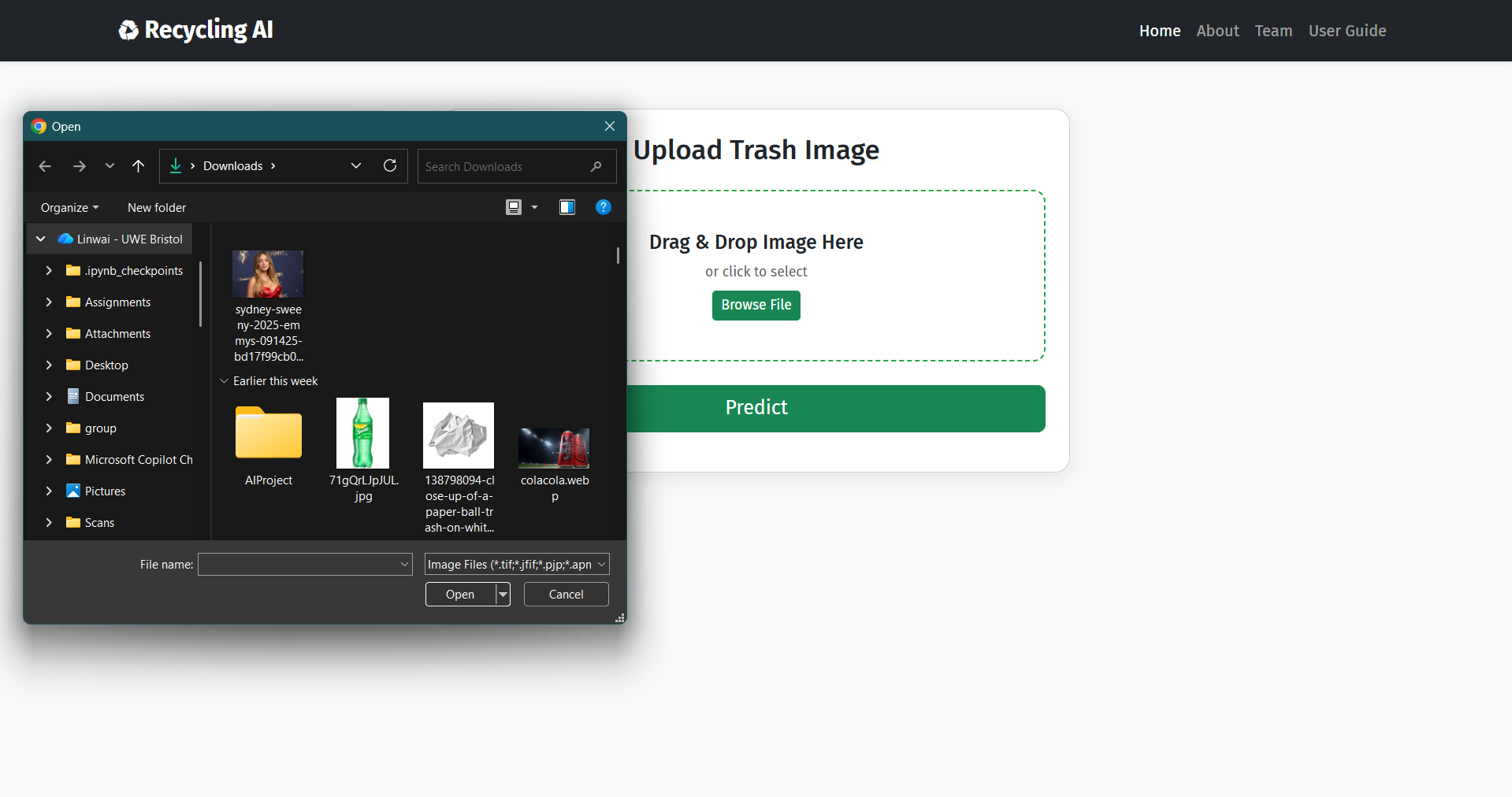Click Cancel button in dialog

(567, 595)
